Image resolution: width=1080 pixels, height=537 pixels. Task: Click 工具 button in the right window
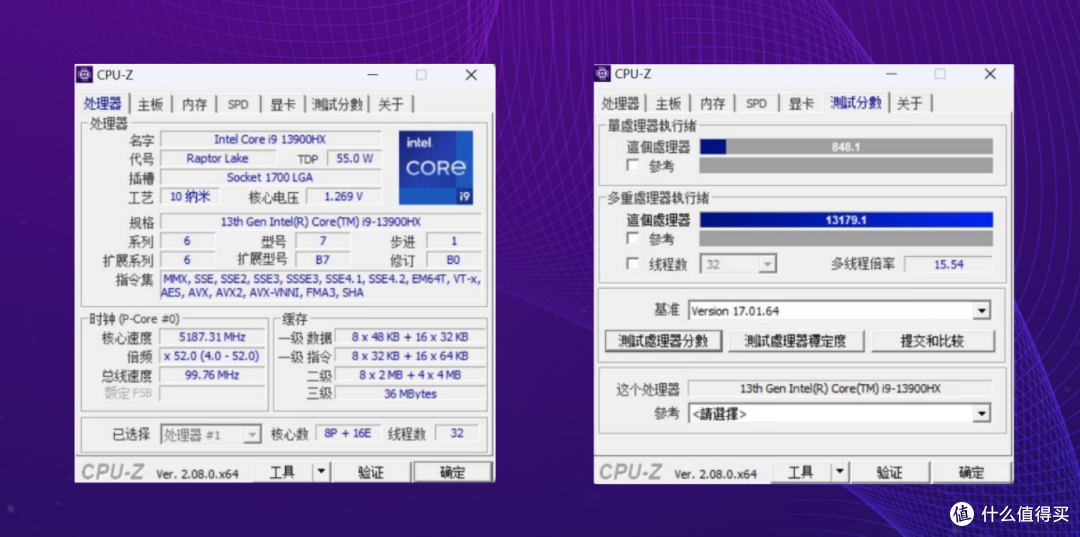pyautogui.click(x=800, y=472)
